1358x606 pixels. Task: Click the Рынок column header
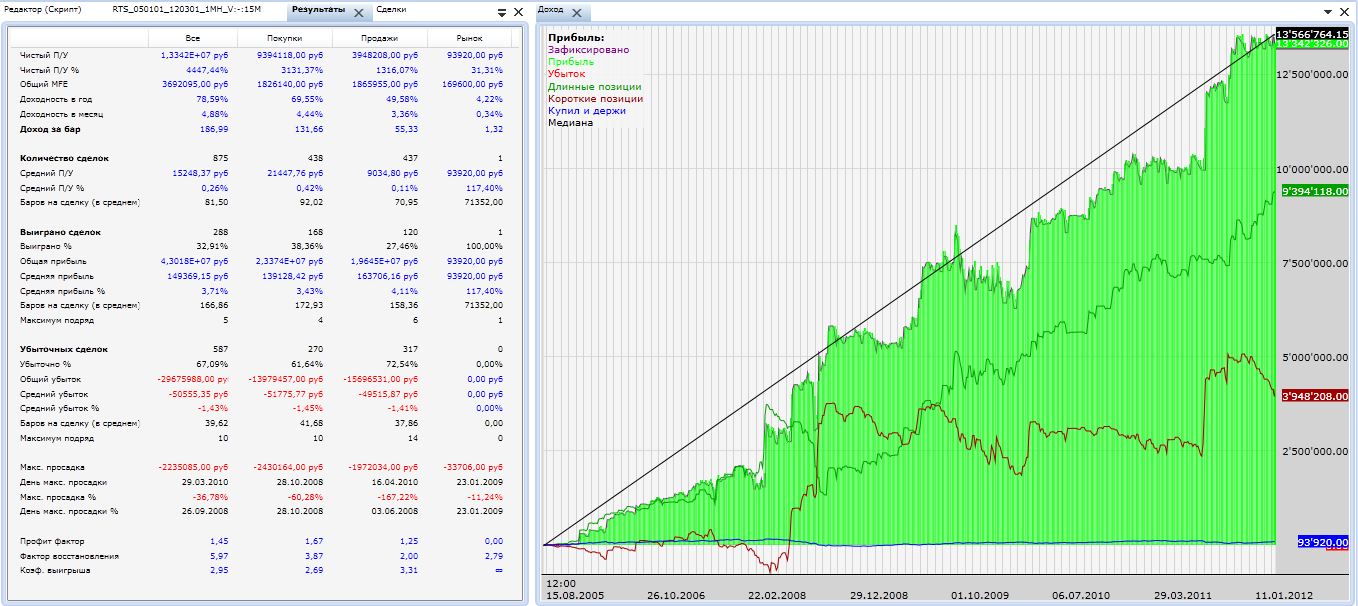point(470,38)
